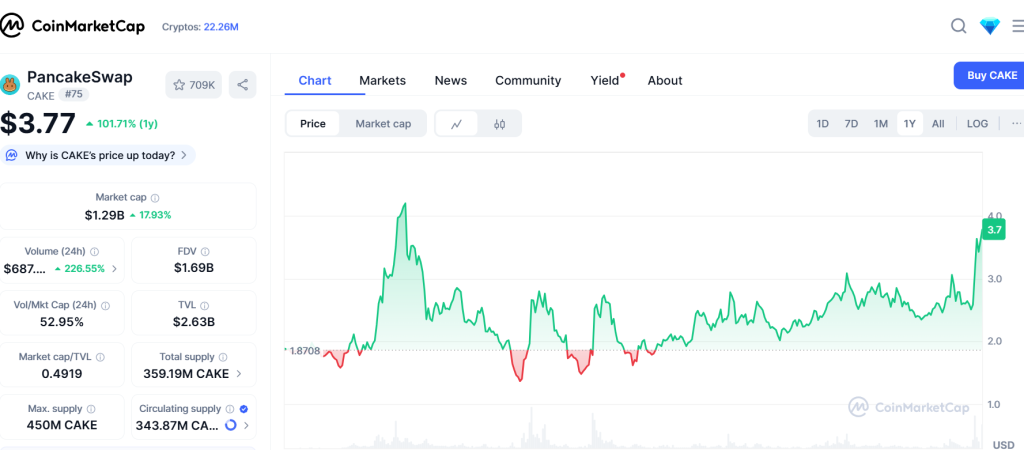
Task: Add CAKE to watchlist via star
Action: [194, 85]
